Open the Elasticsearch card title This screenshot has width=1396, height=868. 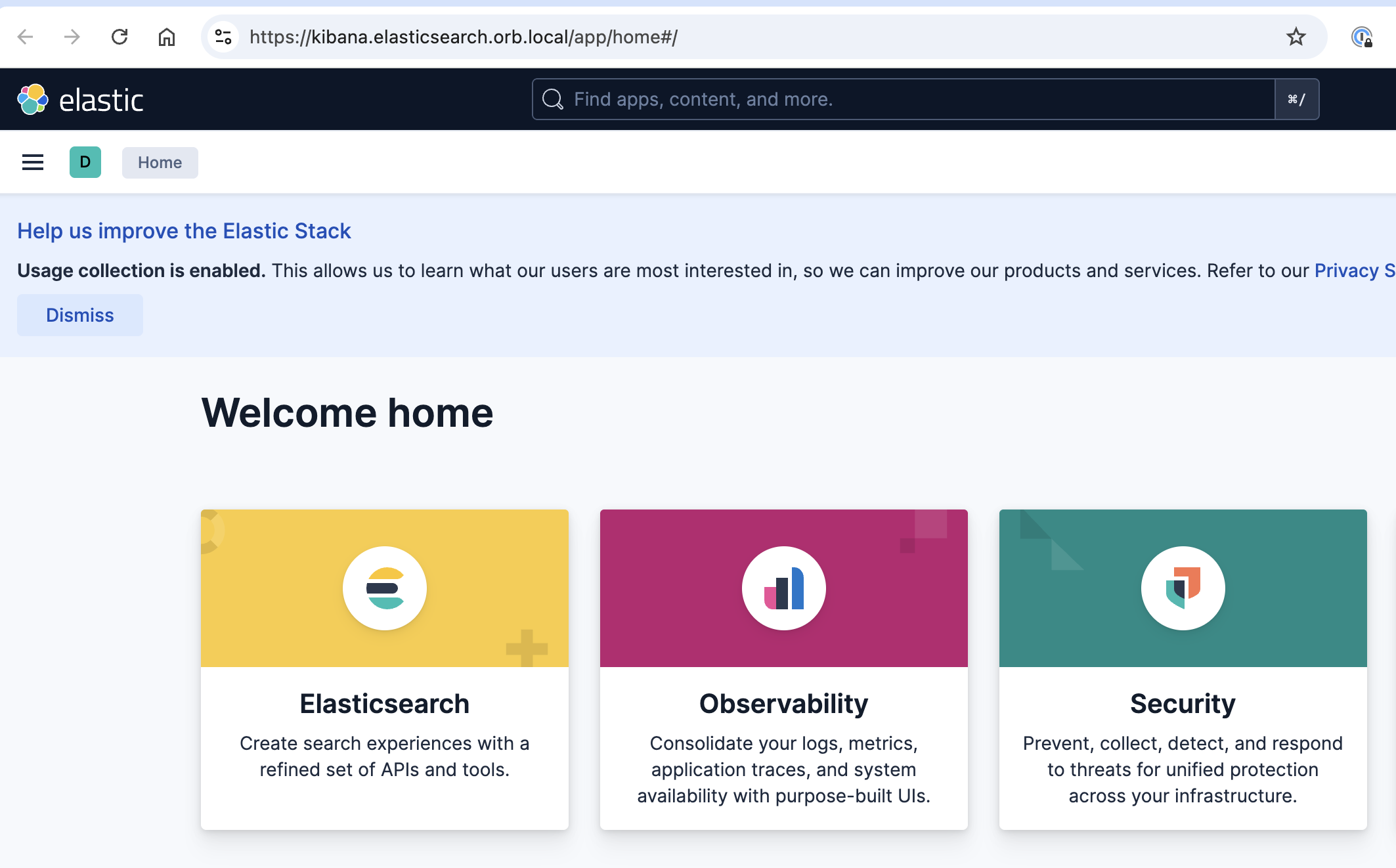tap(385, 704)
